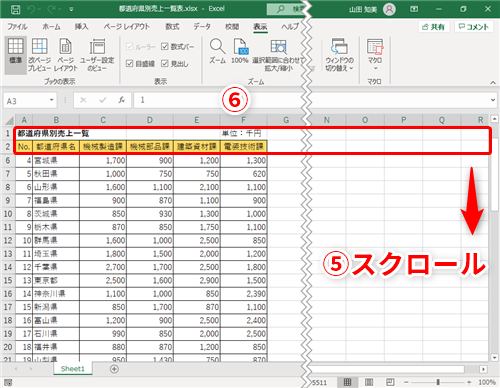500x388 pixels.
Task: Collapse the ribbon with chevron
Action: (493, 82)
